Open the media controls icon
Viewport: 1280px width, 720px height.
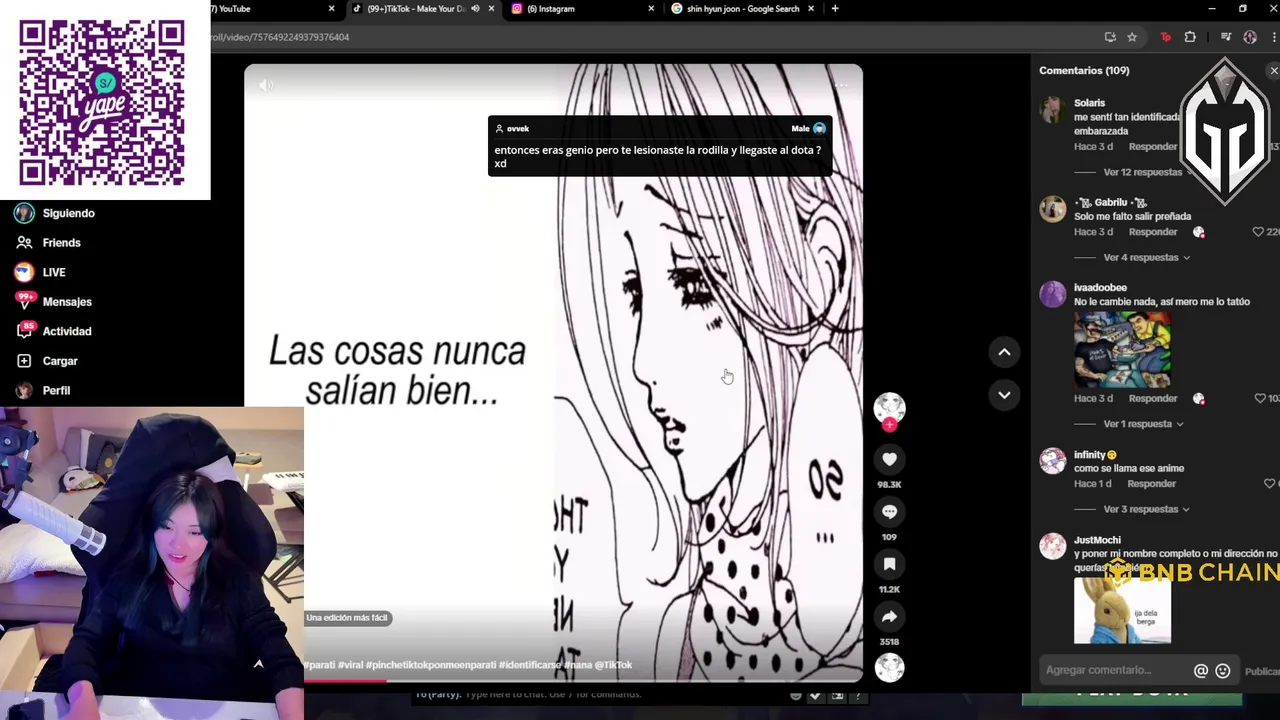click(1226, 37)
